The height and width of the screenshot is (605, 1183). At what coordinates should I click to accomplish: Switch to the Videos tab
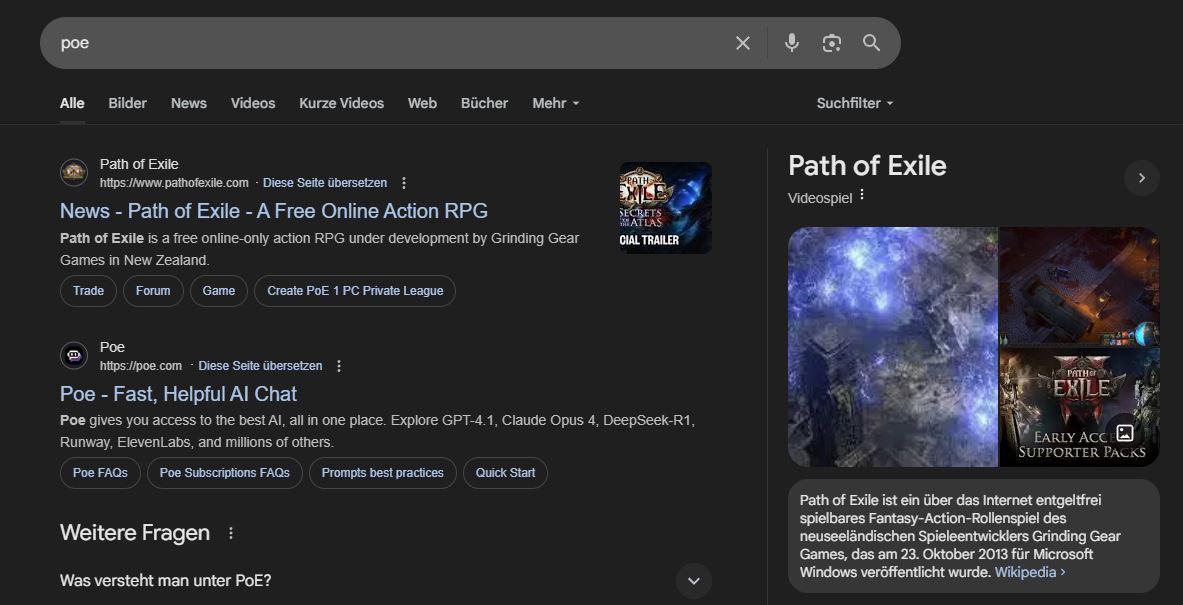tap(253, 103)
